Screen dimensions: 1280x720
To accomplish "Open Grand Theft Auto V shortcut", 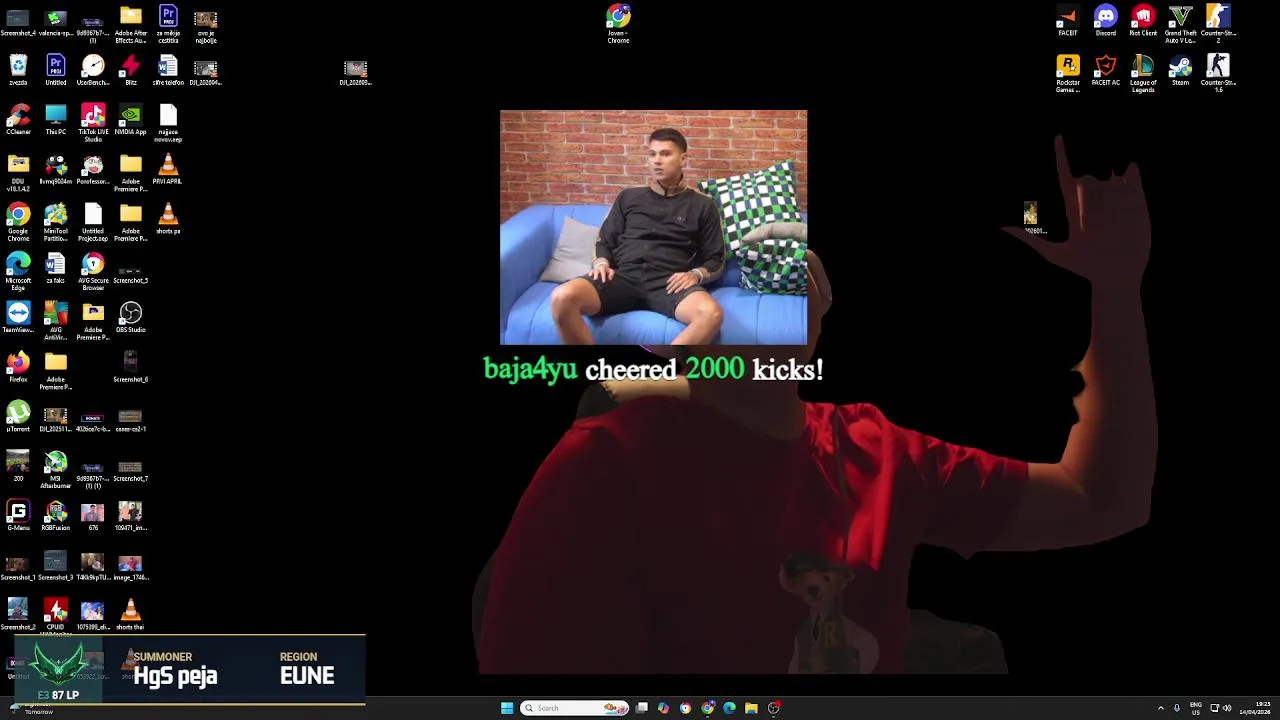I will (x=1181, y=24).
